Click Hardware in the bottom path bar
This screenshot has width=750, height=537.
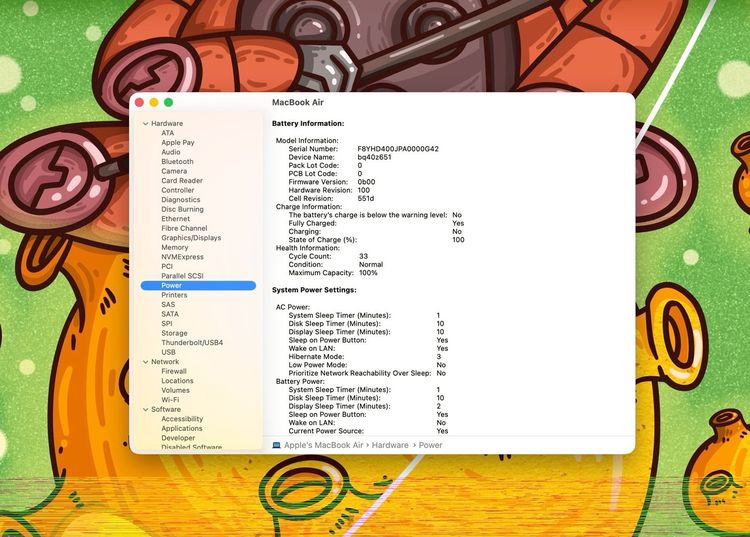pyautogui.click(x=390, y=445)
